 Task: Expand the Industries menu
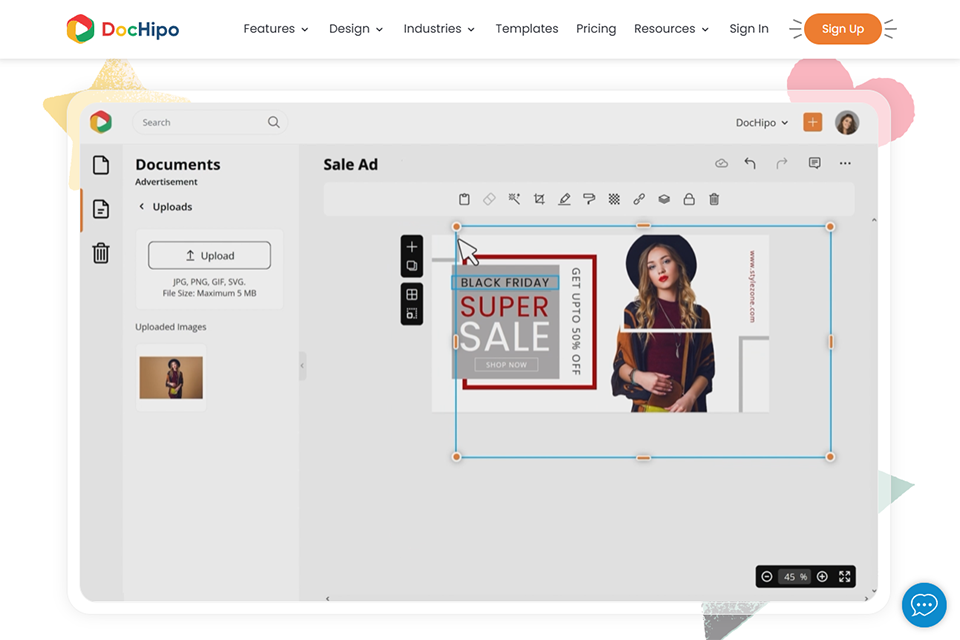point(439,29)
